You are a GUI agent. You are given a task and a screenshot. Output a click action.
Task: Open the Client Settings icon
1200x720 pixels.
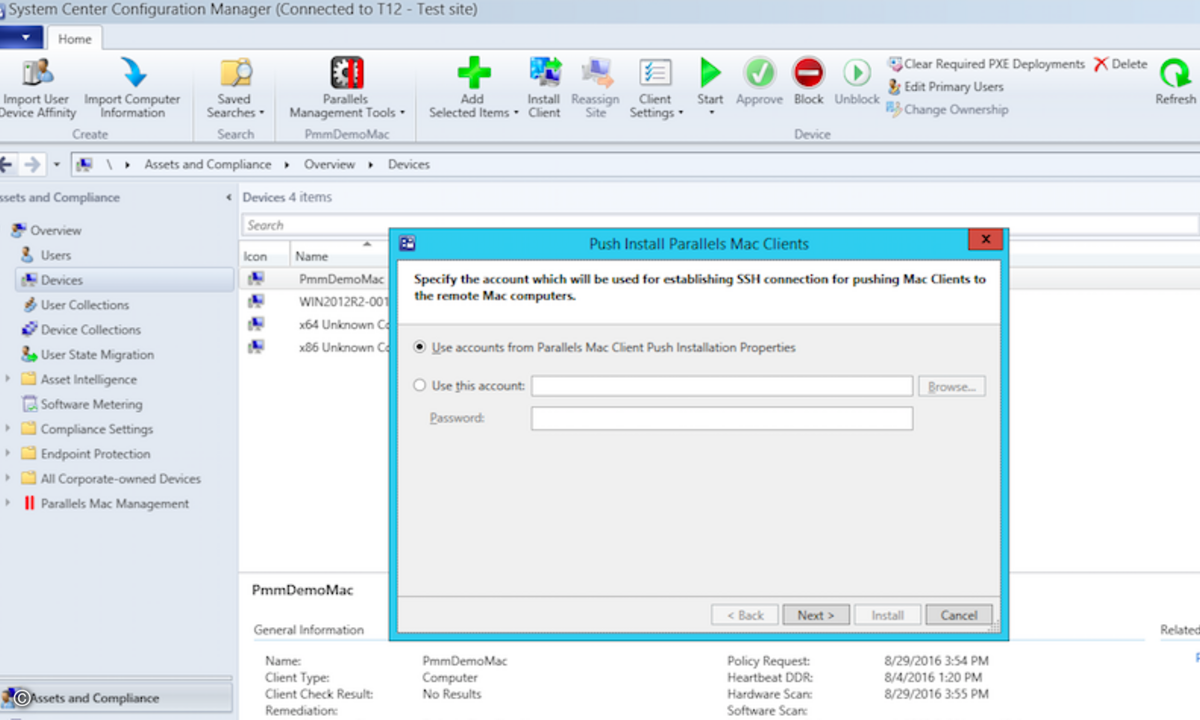[655, 72]
